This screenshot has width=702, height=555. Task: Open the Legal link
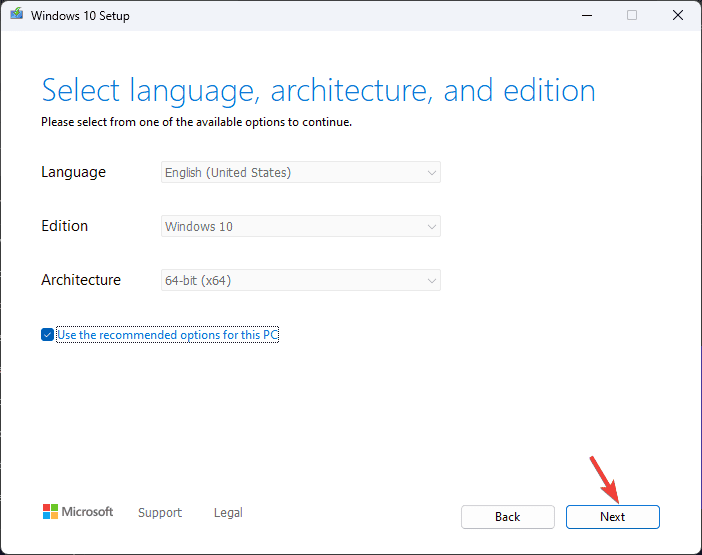pos(228,512)
